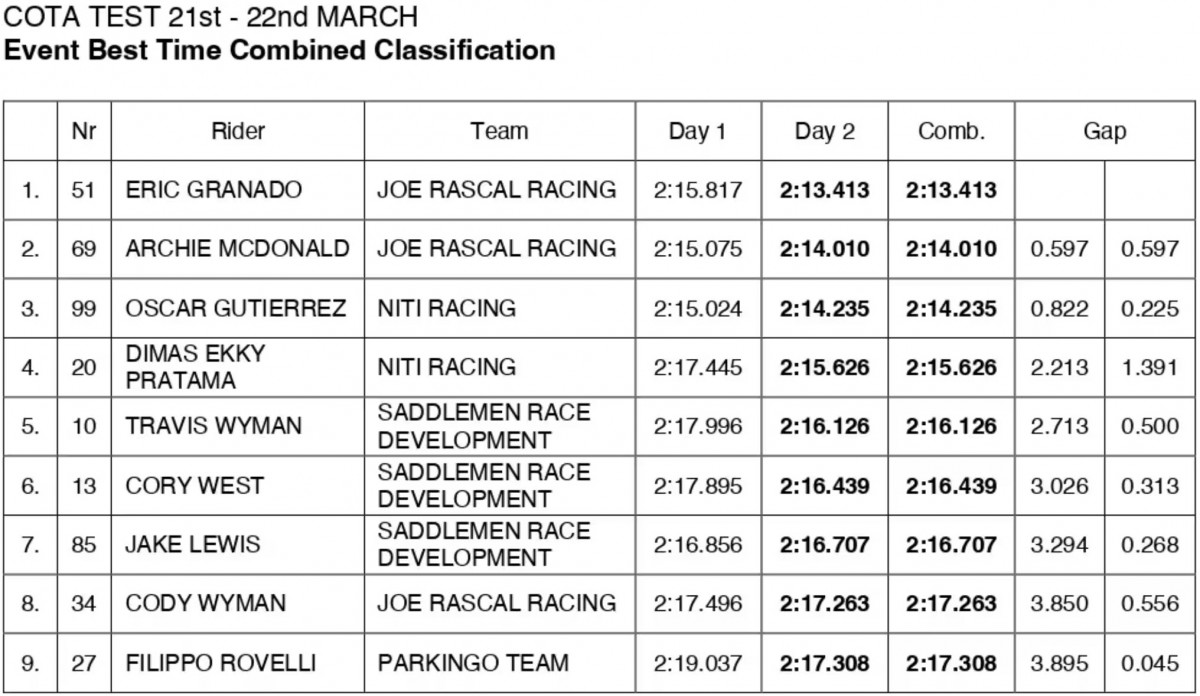1200x696 pixels.
Task: Click the Gap column header
Action: 1104,131
